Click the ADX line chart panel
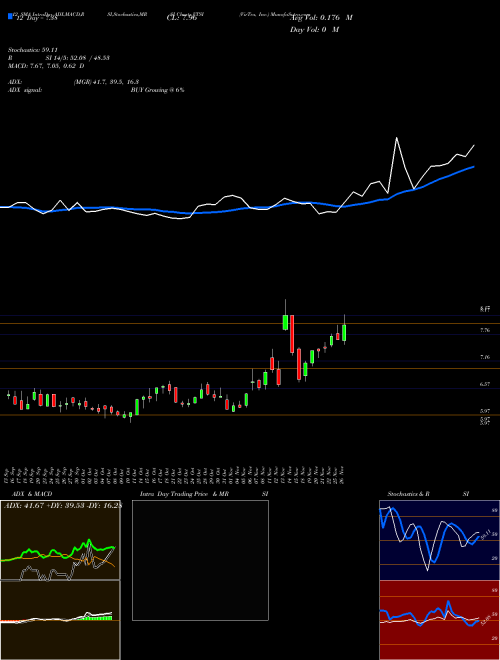The height and width of the screenshot is (660, 500). [60, 540]
